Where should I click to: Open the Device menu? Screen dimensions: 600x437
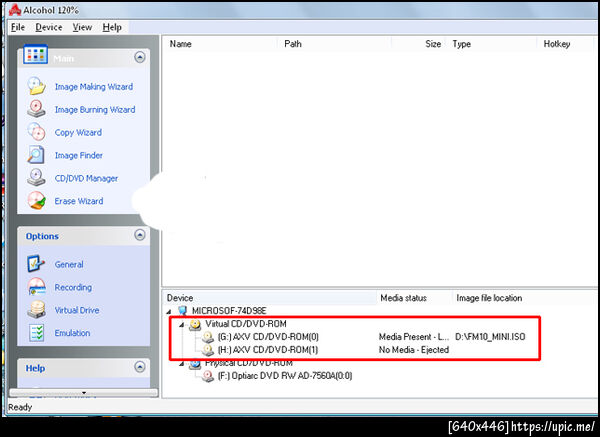49,27
